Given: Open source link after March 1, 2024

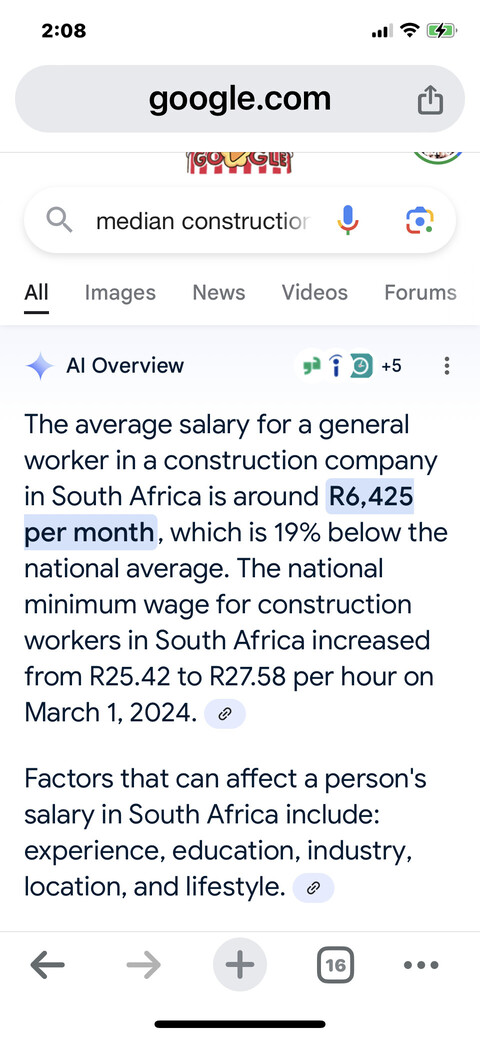Looking at the screenshot, I should (x=225, y=714).
